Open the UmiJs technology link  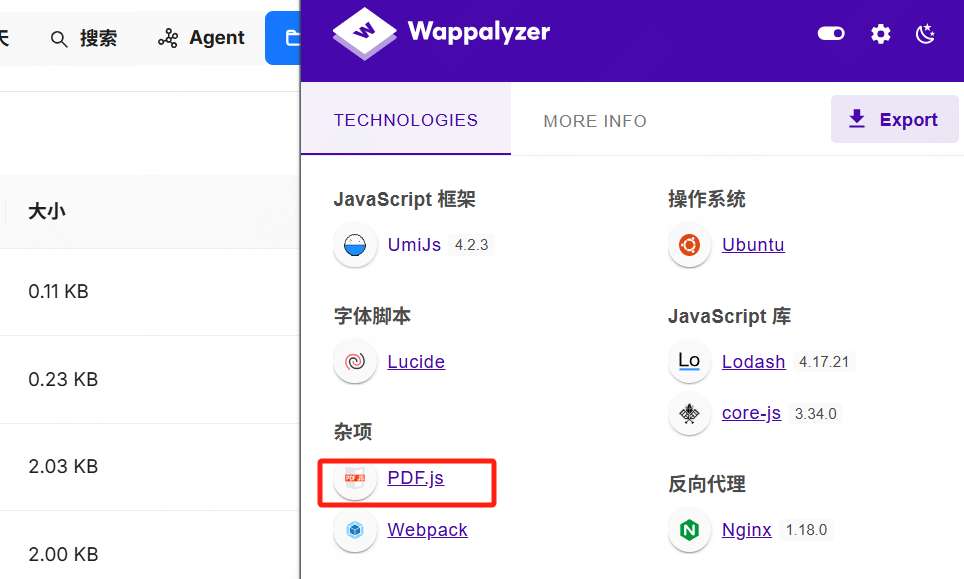coord(414,245)
